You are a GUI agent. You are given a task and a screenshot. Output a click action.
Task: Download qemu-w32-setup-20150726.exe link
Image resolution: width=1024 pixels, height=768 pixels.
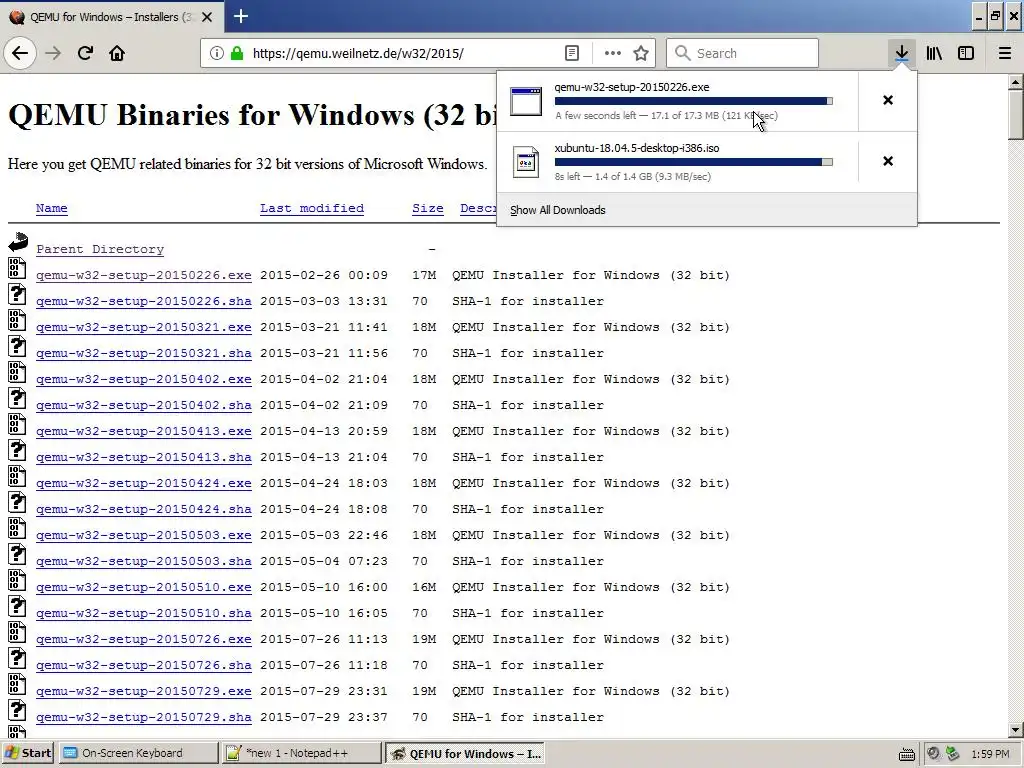click(x=144, y=639)
